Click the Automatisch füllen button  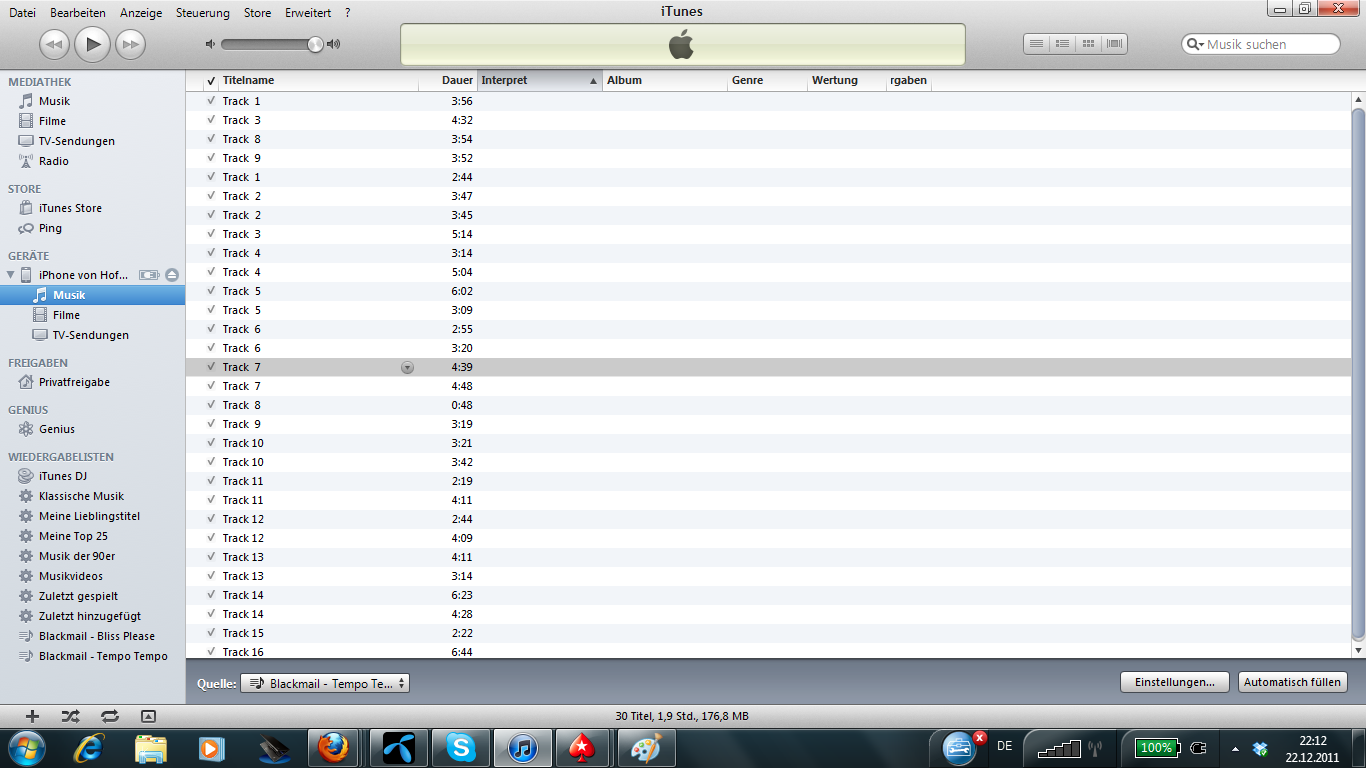pyautogui.click(x=1292, y=682)
